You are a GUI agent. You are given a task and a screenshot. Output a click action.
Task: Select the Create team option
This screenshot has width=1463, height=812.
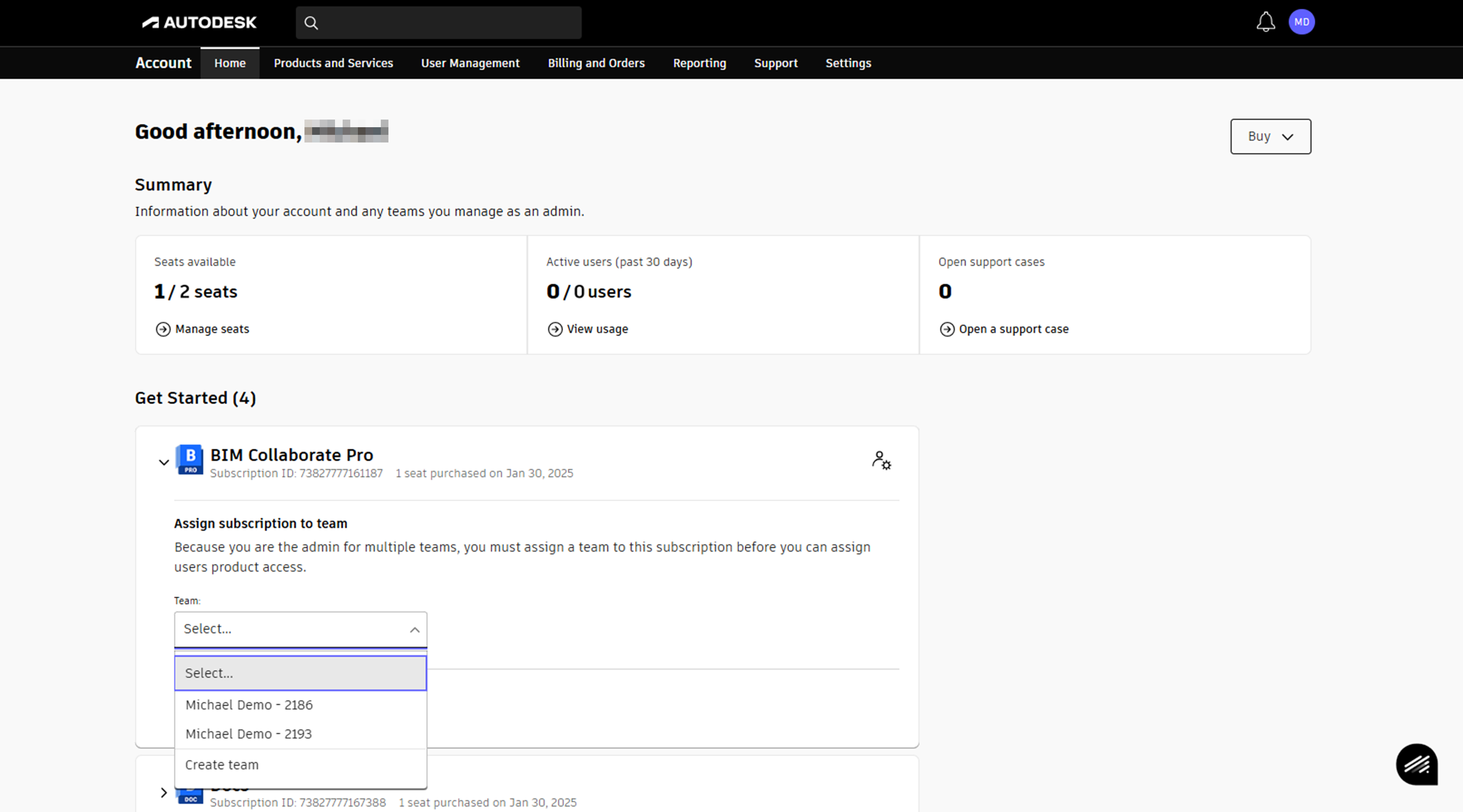(221, 765)
